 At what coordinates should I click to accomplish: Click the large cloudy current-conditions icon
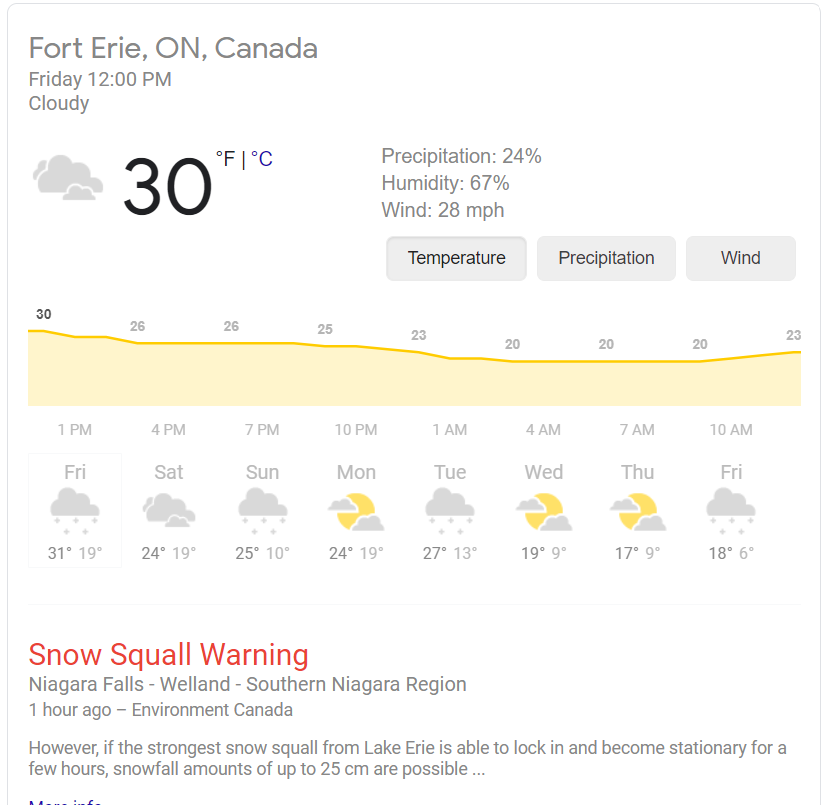pyautogui.click(x=68, y=178)
